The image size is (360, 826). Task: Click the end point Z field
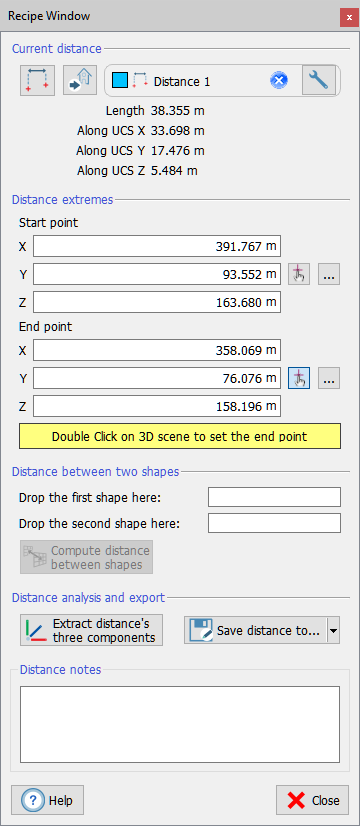(157, 407)
